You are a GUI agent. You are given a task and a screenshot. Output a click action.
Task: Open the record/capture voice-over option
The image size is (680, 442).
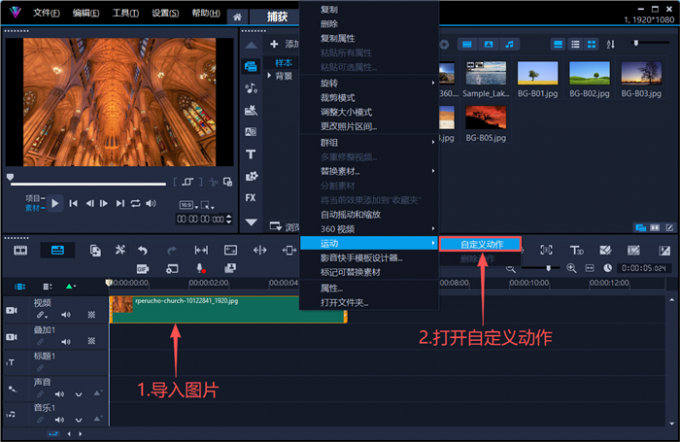(201, 268)
